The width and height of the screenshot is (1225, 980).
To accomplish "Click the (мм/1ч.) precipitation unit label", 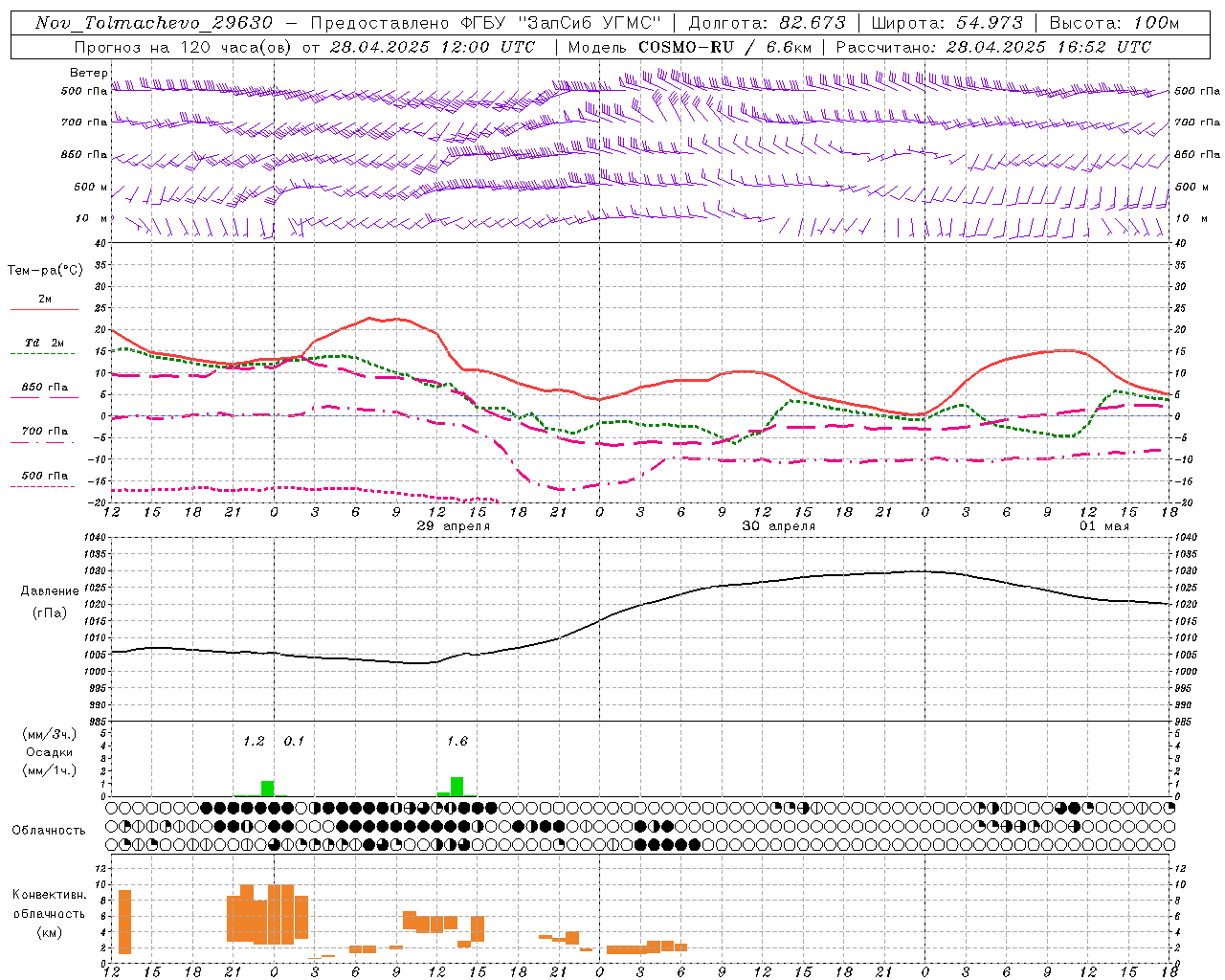I will click(x=50, y=770).
